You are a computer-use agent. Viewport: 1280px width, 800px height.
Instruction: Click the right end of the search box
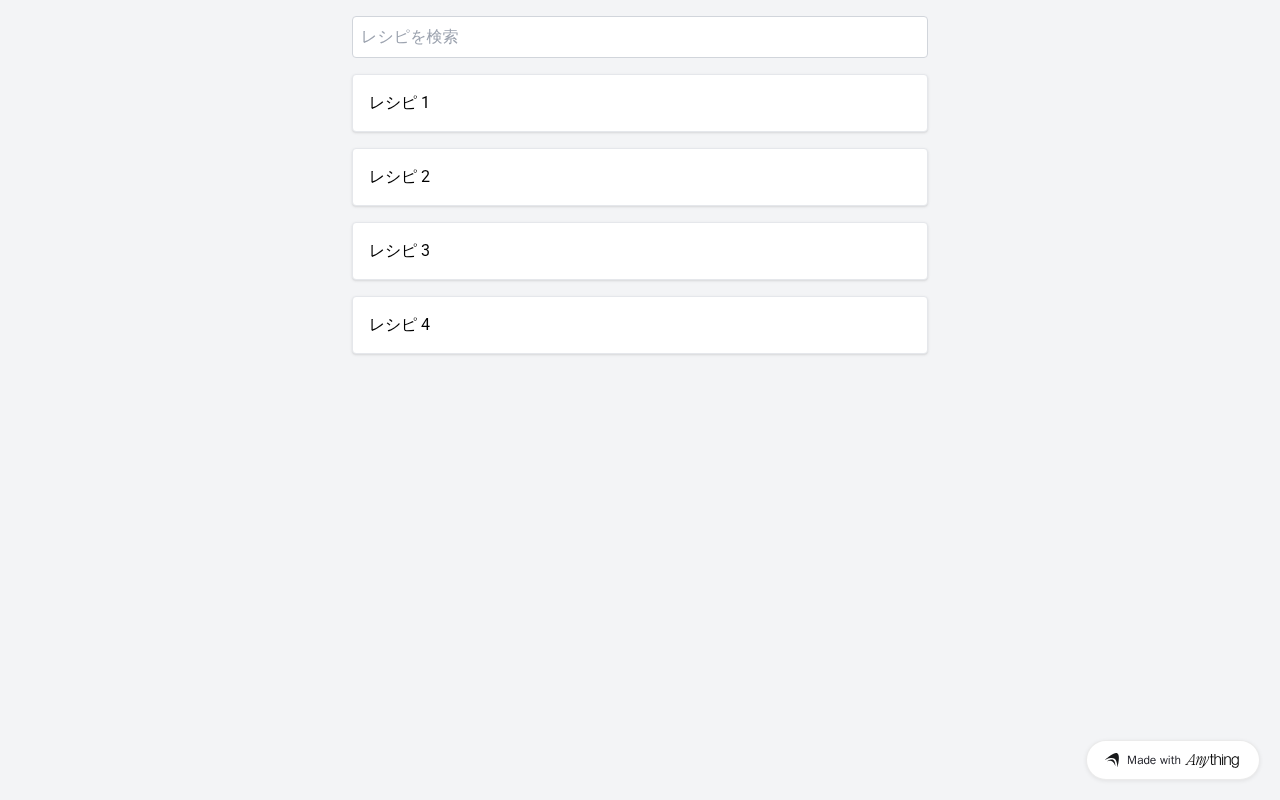[x=900, y=37]
